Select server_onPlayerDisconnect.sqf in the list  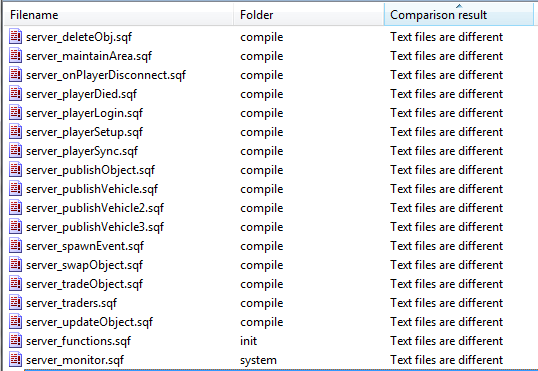[x=106, y=75]
